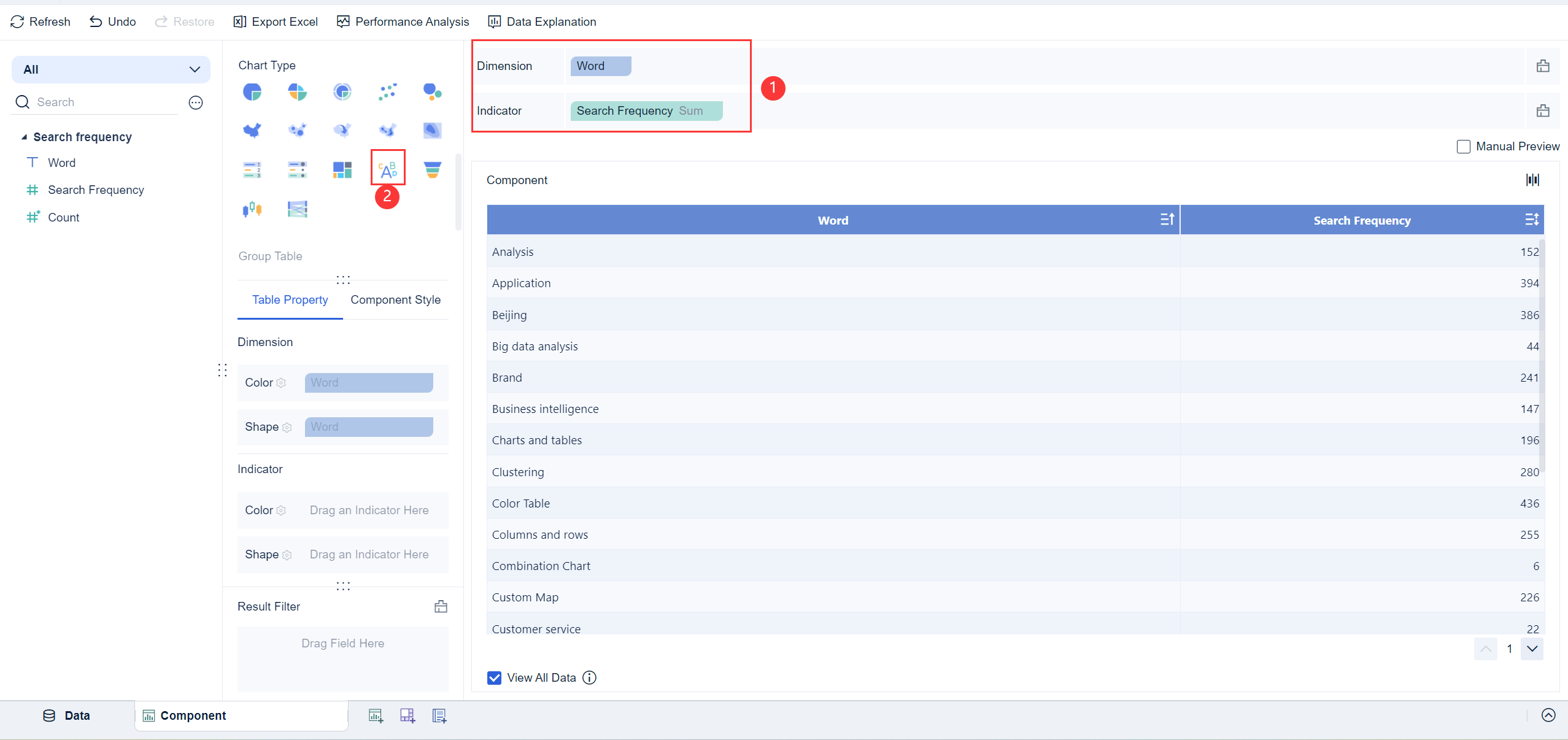Collapse the Search frequency tree node
This screenshot has width=1568, height=740.
[x=24, y=137]
